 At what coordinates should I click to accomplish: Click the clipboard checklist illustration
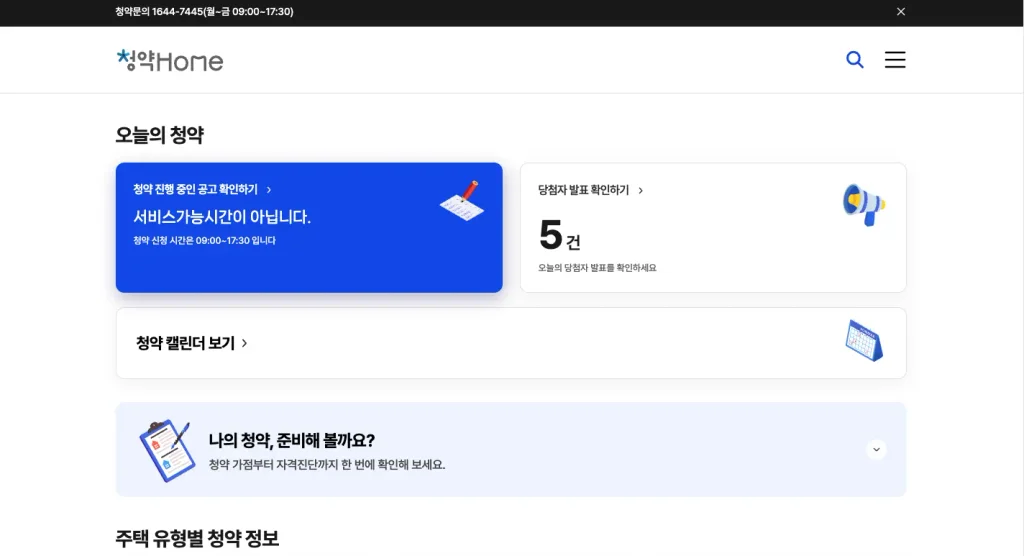pyautogui.click(x=167, y=450)
